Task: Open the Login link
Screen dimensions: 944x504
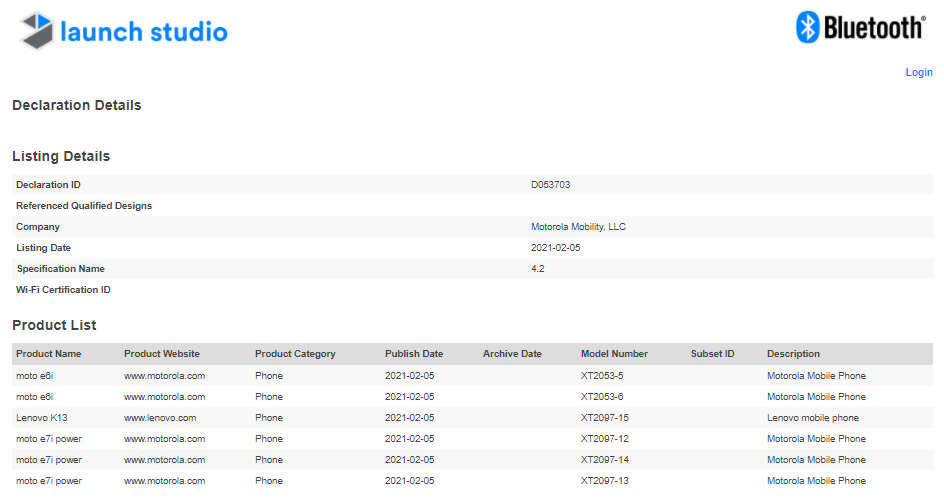Action: (x=918, y=72)
